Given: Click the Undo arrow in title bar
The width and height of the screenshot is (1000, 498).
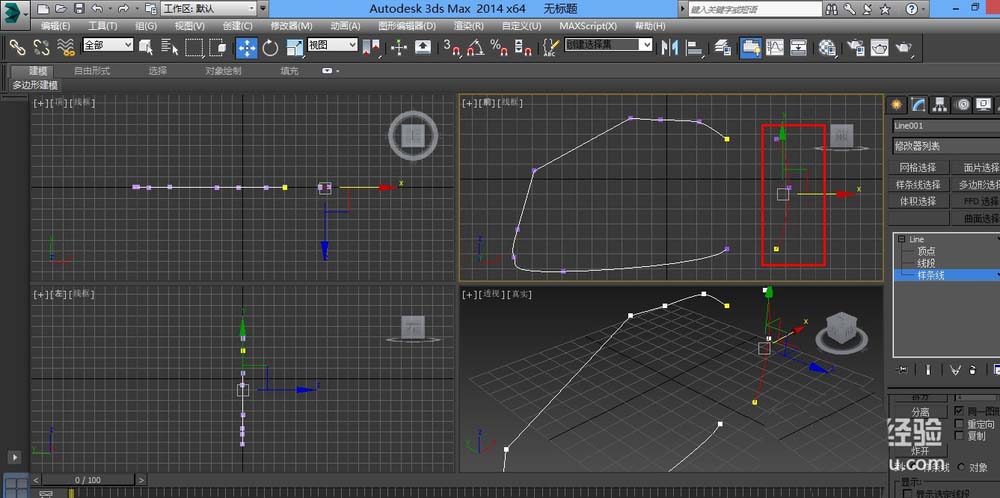Looking at the screenshot, I should point(96,8).
